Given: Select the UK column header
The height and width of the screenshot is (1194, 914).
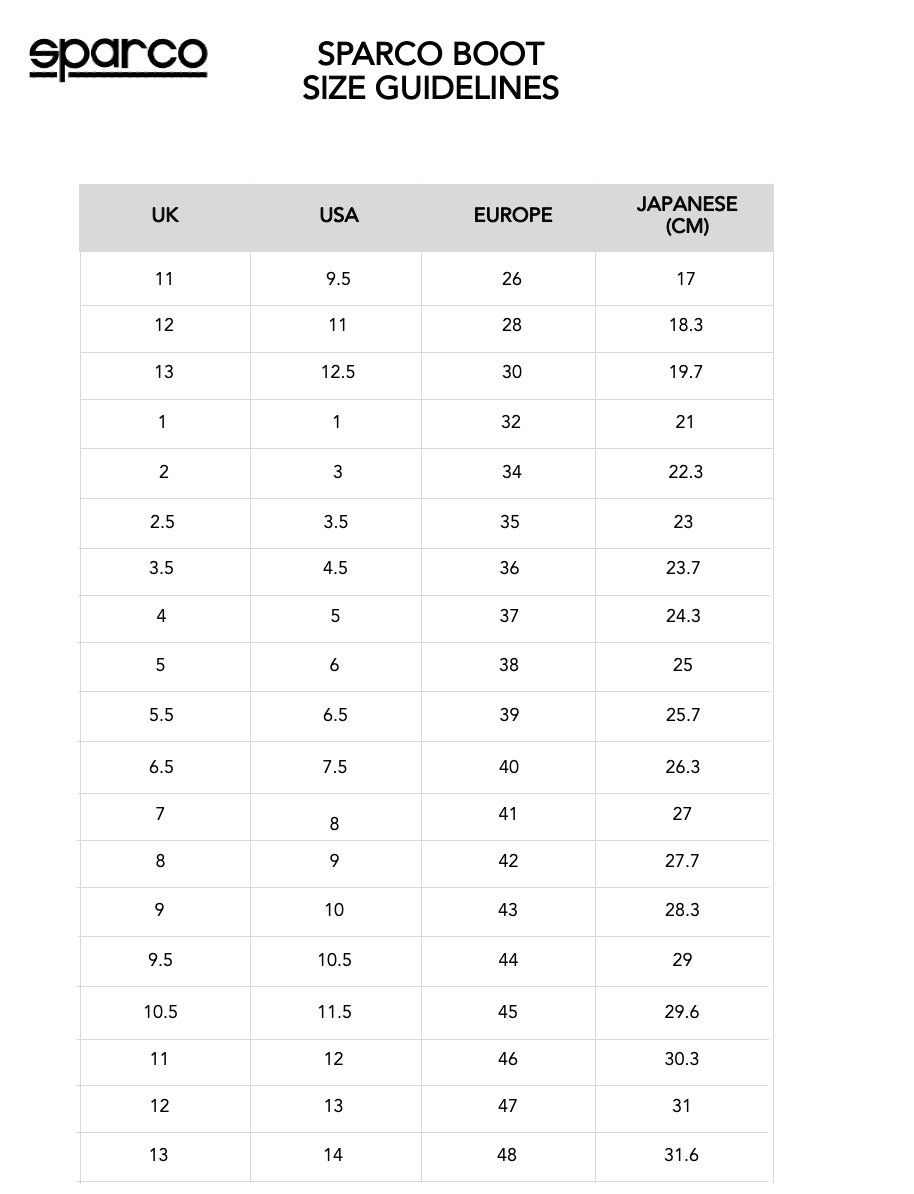Looking at the screenshot, I should tap(165, 215).
